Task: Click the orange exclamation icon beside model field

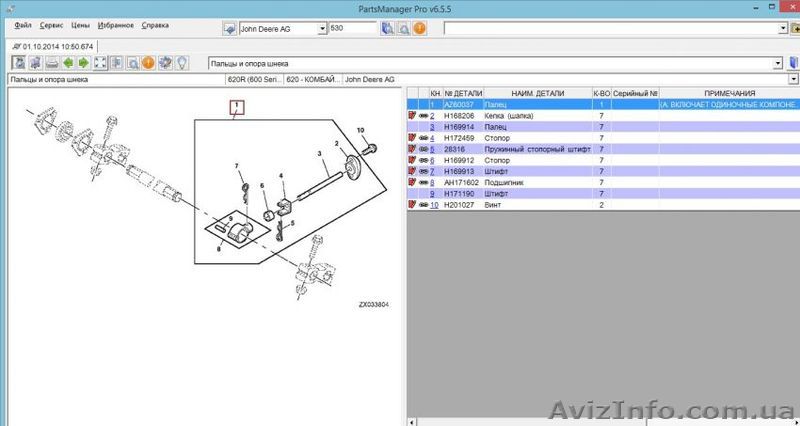Action: 419,29
